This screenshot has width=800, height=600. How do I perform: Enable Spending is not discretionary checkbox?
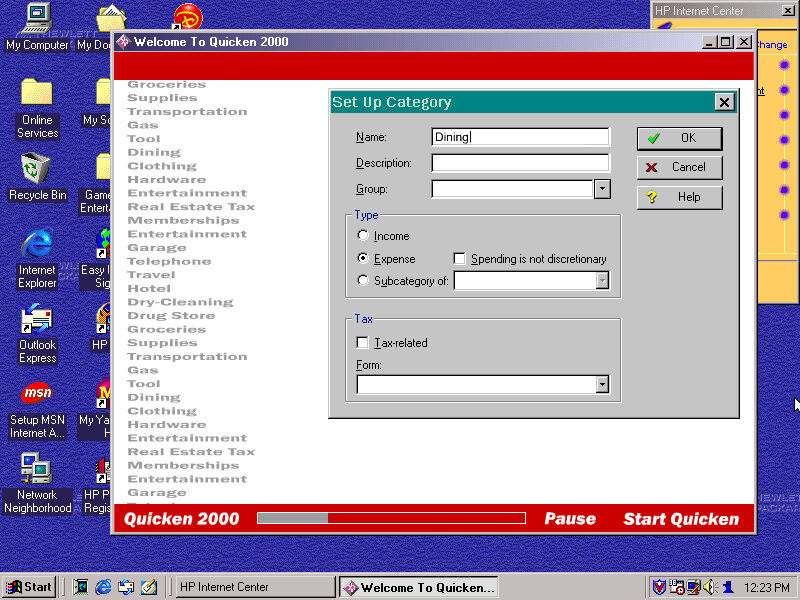point(460,259)
